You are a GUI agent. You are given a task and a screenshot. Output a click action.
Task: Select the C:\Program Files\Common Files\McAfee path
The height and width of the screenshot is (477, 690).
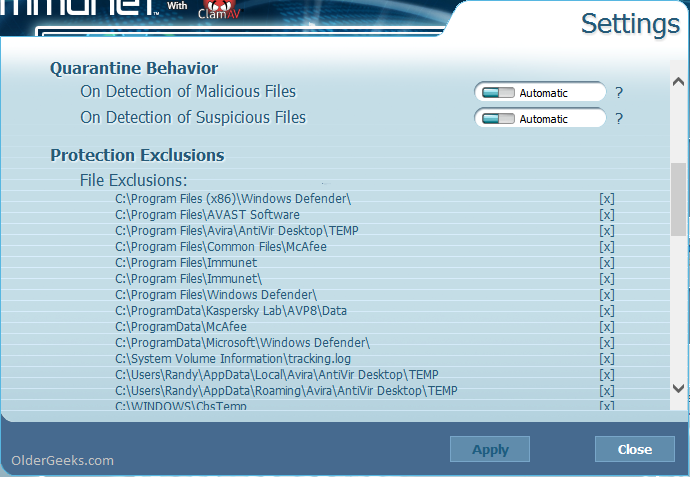click(x=221, y=247)
